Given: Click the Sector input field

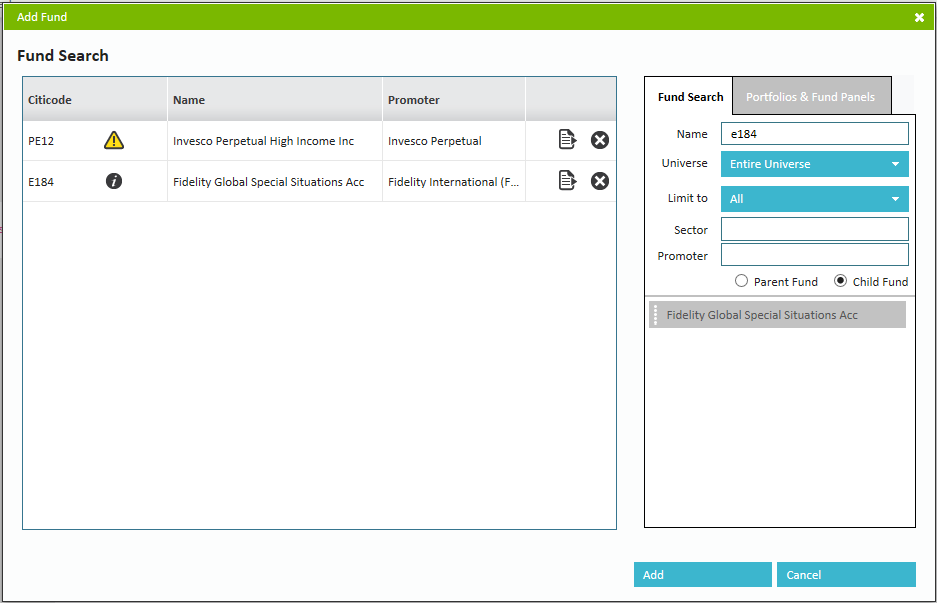Looking at the screenshot, I should (814, 229).
